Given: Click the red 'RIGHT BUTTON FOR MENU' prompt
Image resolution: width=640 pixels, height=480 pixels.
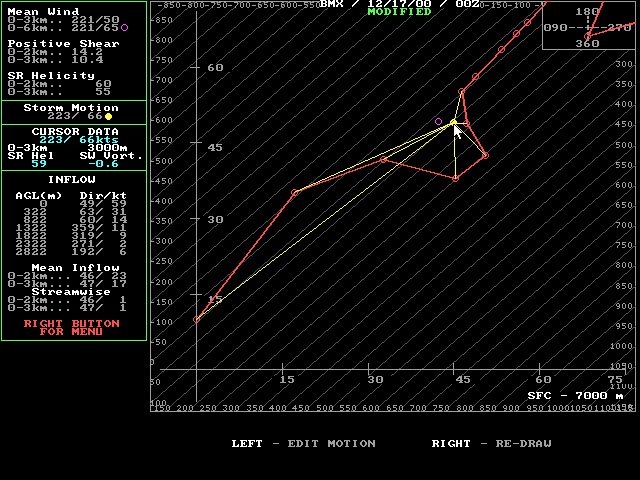Looking at the screenshot, I should pos(71,327).
